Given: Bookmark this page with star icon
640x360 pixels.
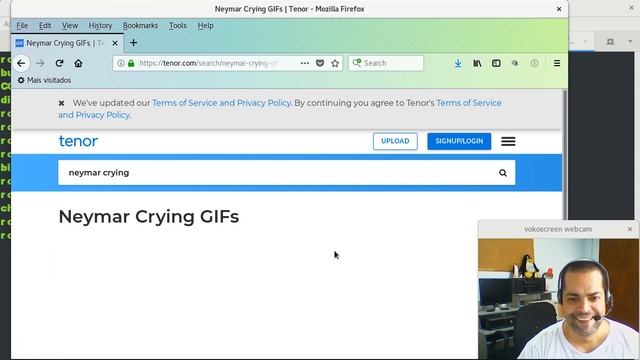Looking at the screenshot, I should [x=335, y=63].
